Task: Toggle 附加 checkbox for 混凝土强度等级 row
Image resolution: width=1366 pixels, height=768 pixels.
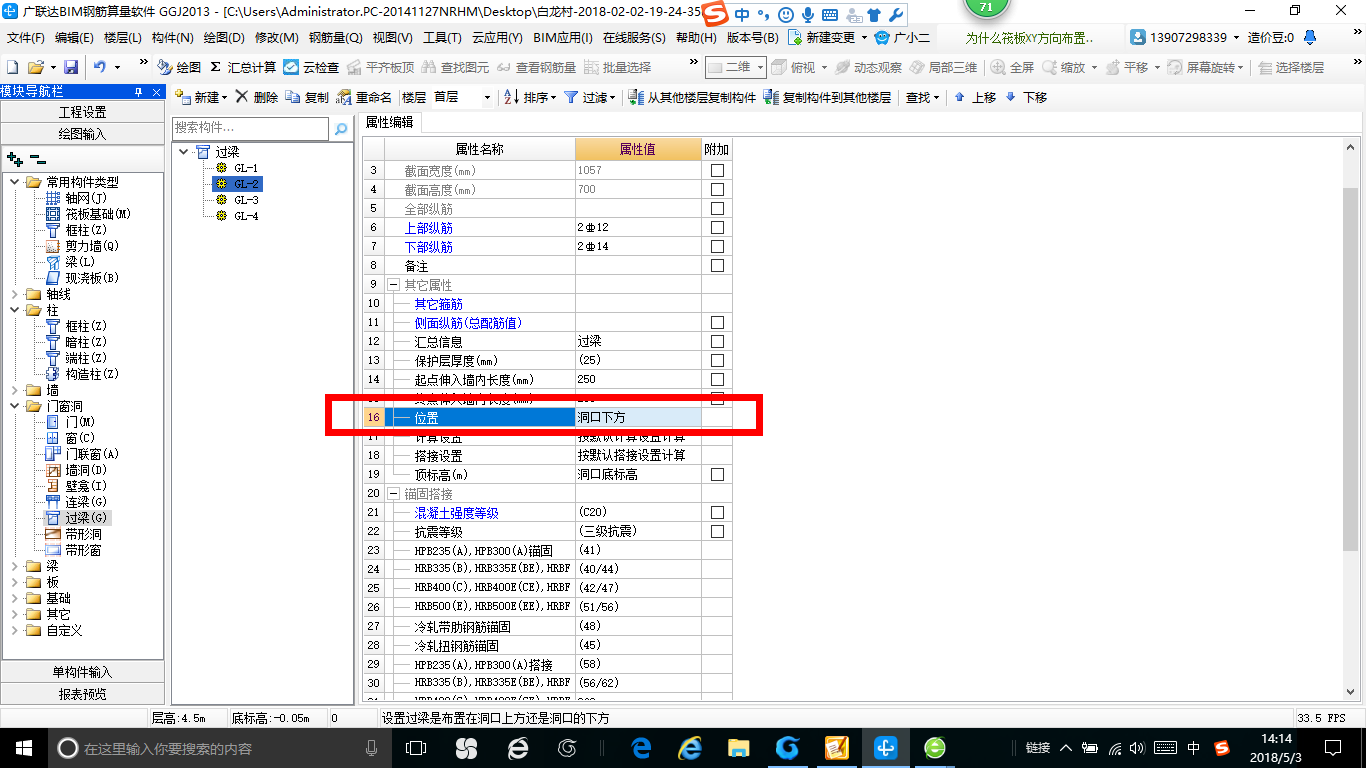Action: click(717, 513)
